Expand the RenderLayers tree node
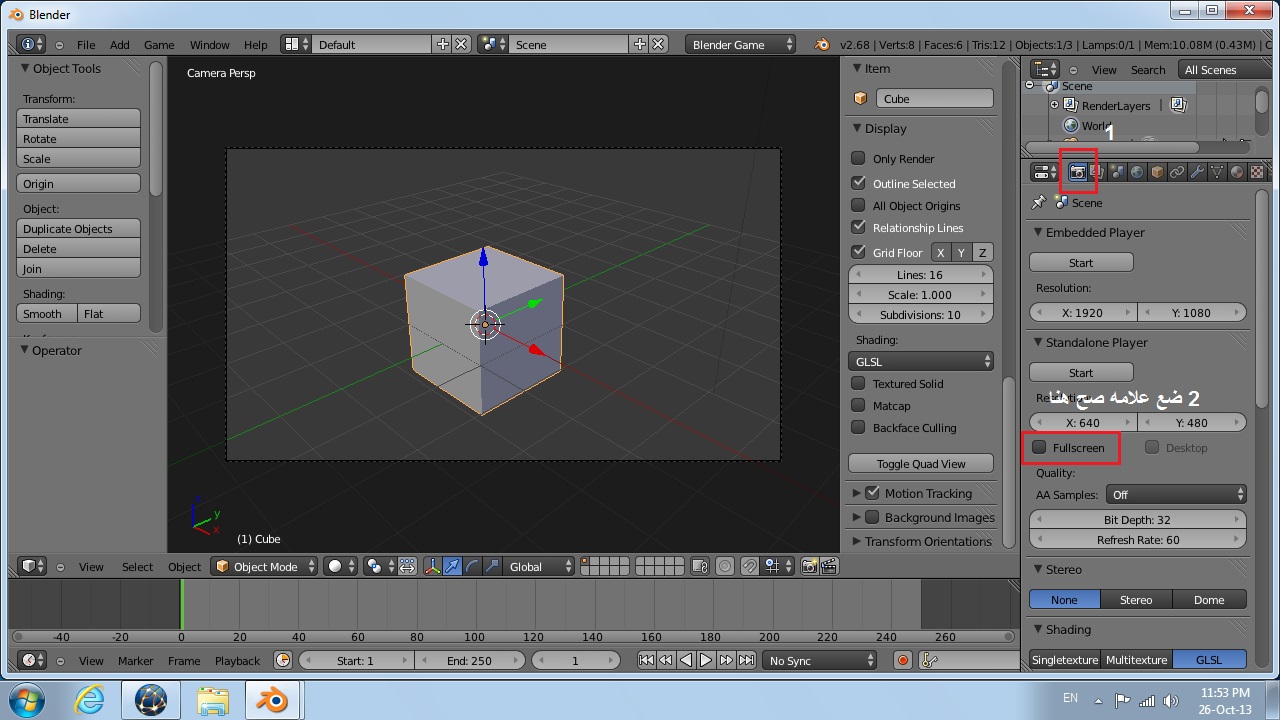This screenshot has width=1280, height=720. point(1054,105)
